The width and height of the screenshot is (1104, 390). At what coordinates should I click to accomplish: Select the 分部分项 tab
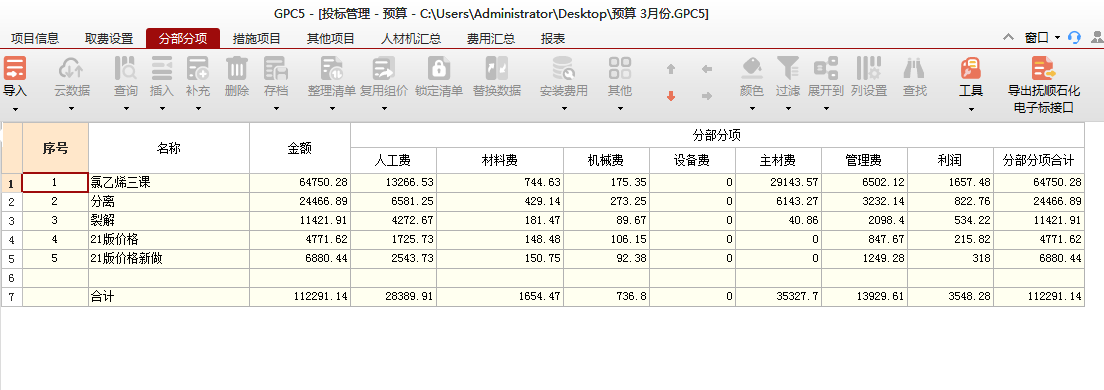[183, 39]
